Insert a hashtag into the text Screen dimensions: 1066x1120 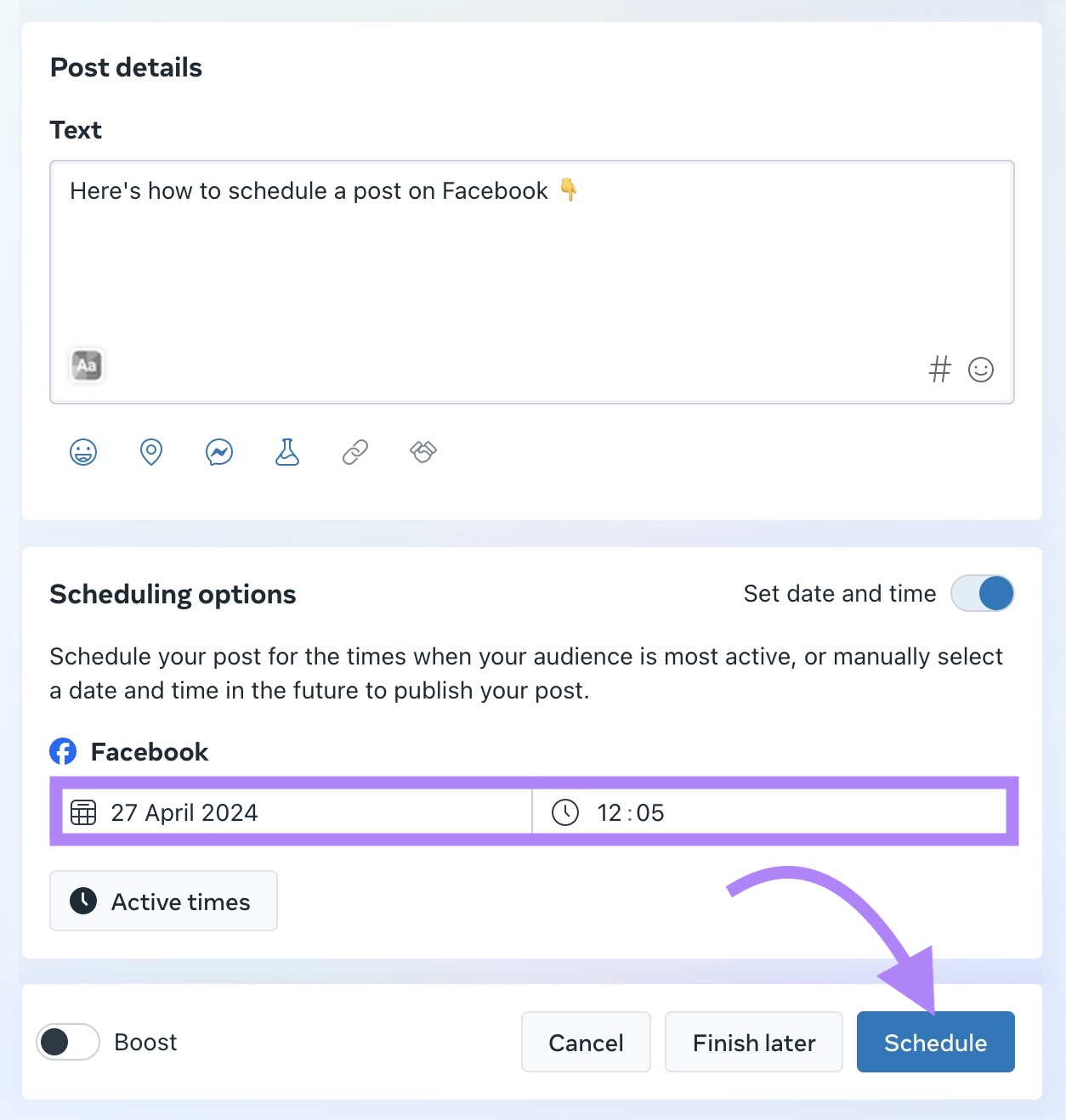(x=939, y=369)
